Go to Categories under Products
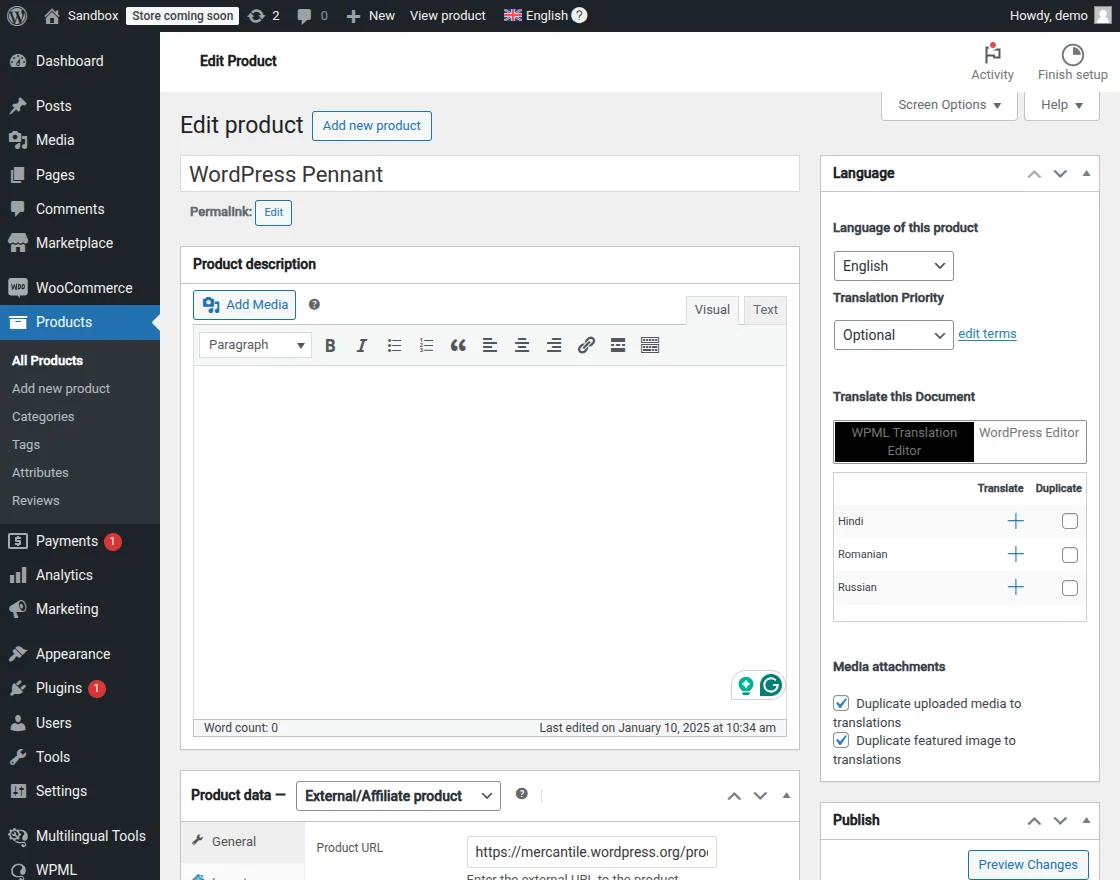 [43, 416]
